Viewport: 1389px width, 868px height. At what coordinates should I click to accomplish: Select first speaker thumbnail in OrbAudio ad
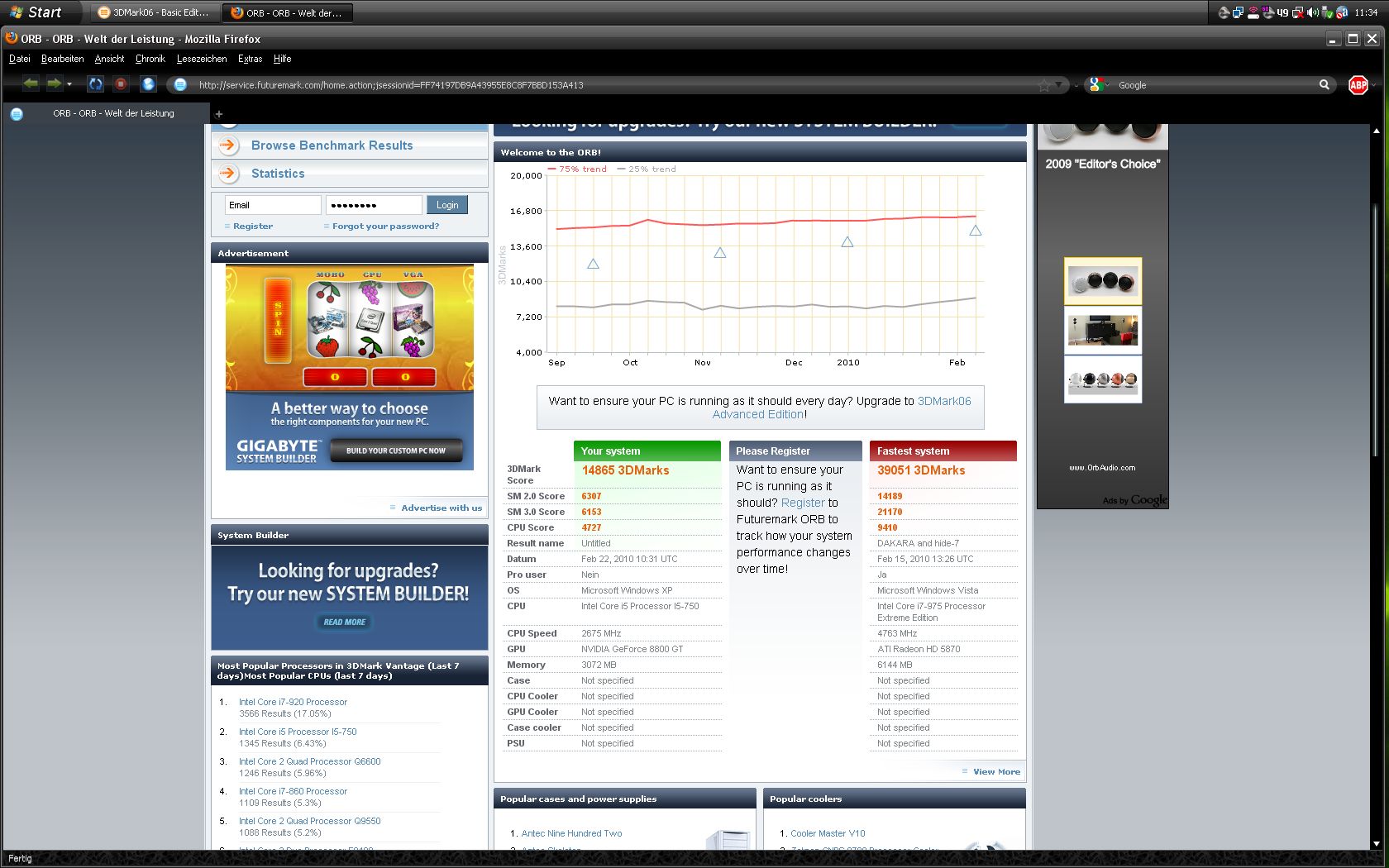coord(1103,281)
